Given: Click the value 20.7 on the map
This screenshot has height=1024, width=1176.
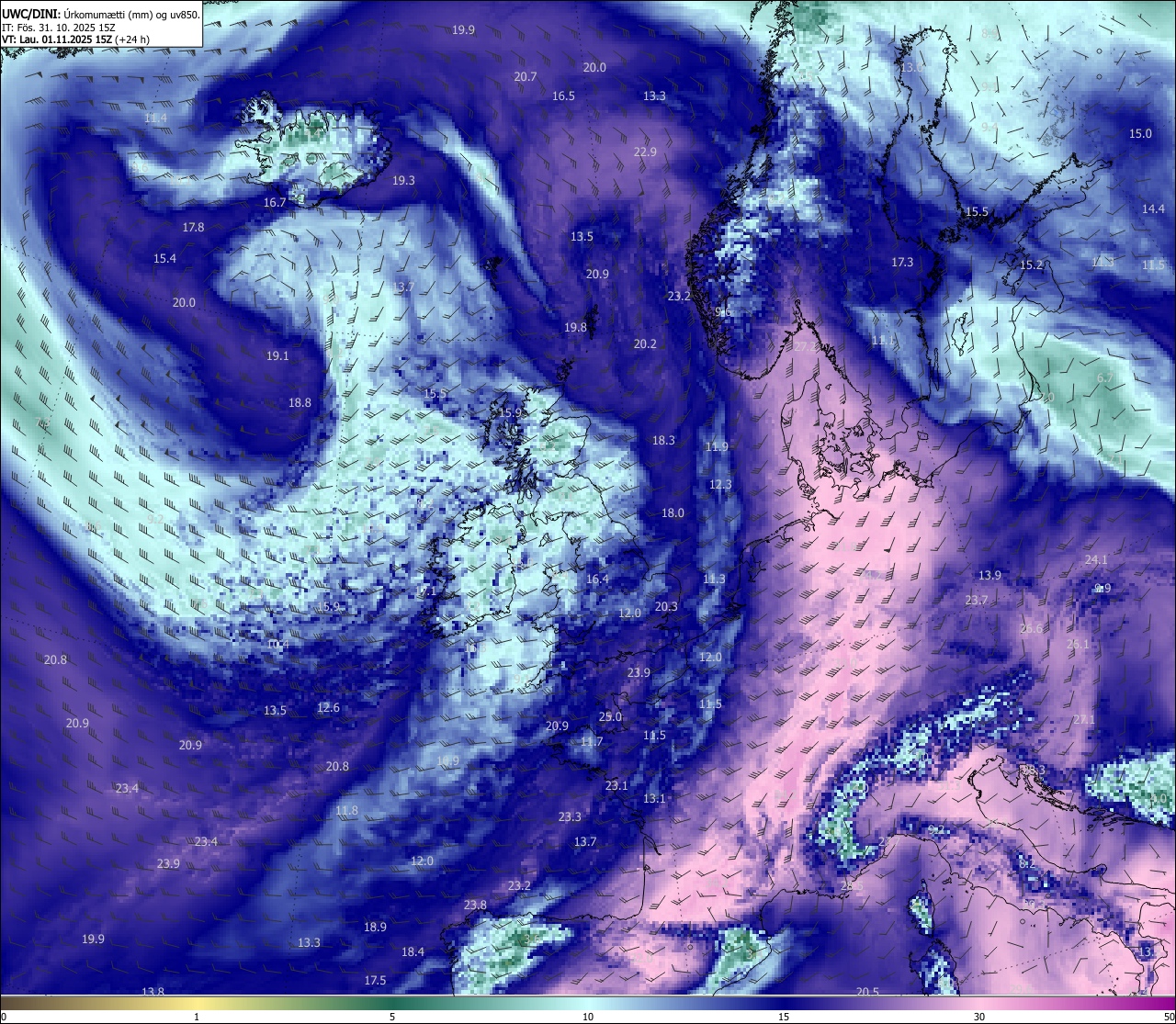Looking at the screenshot, I should point(526,77).
